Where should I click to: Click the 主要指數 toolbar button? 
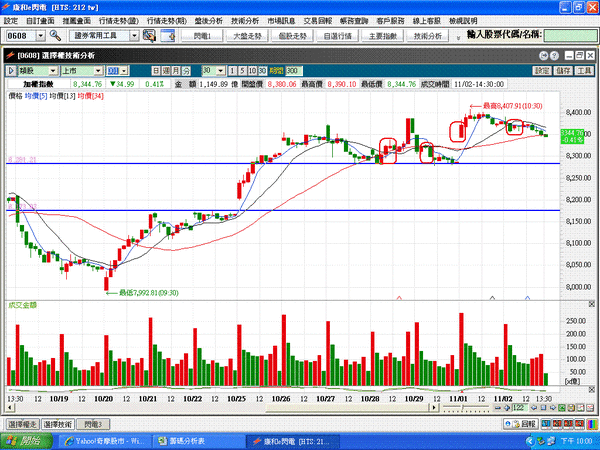pyautogui.click(x=383, y=36)
